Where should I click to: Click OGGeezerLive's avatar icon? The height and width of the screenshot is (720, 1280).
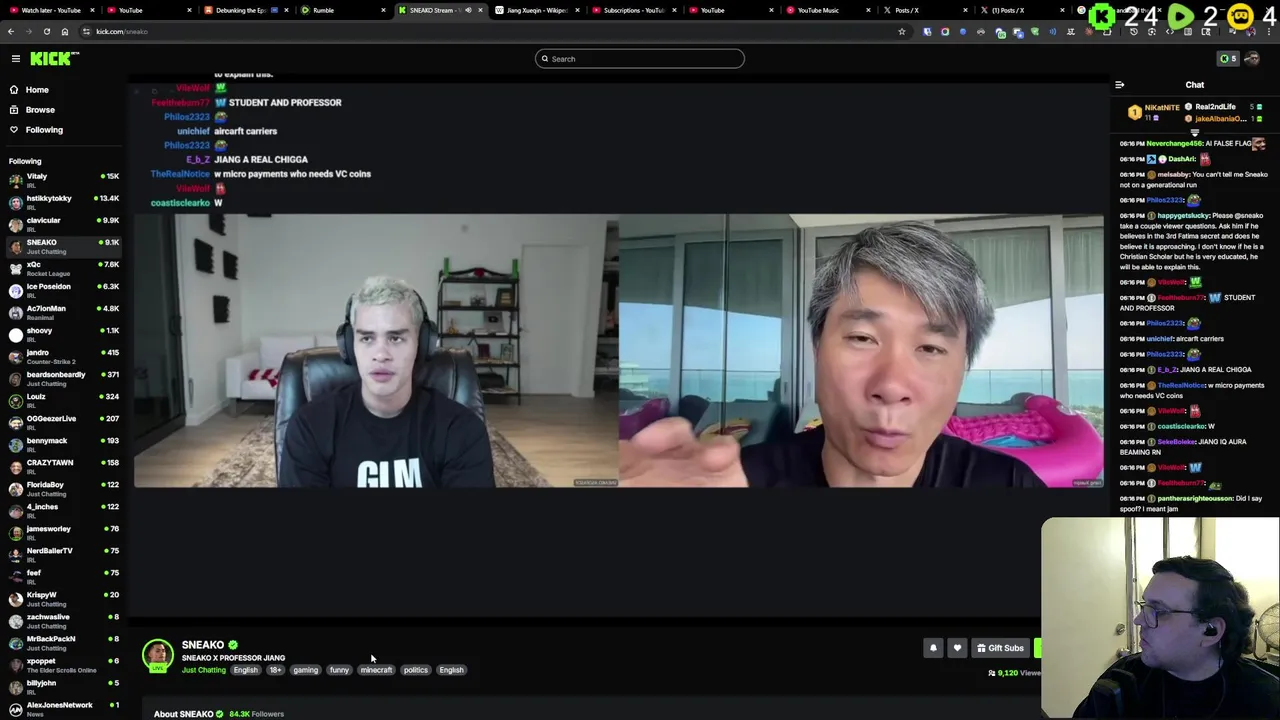[15, 423]
